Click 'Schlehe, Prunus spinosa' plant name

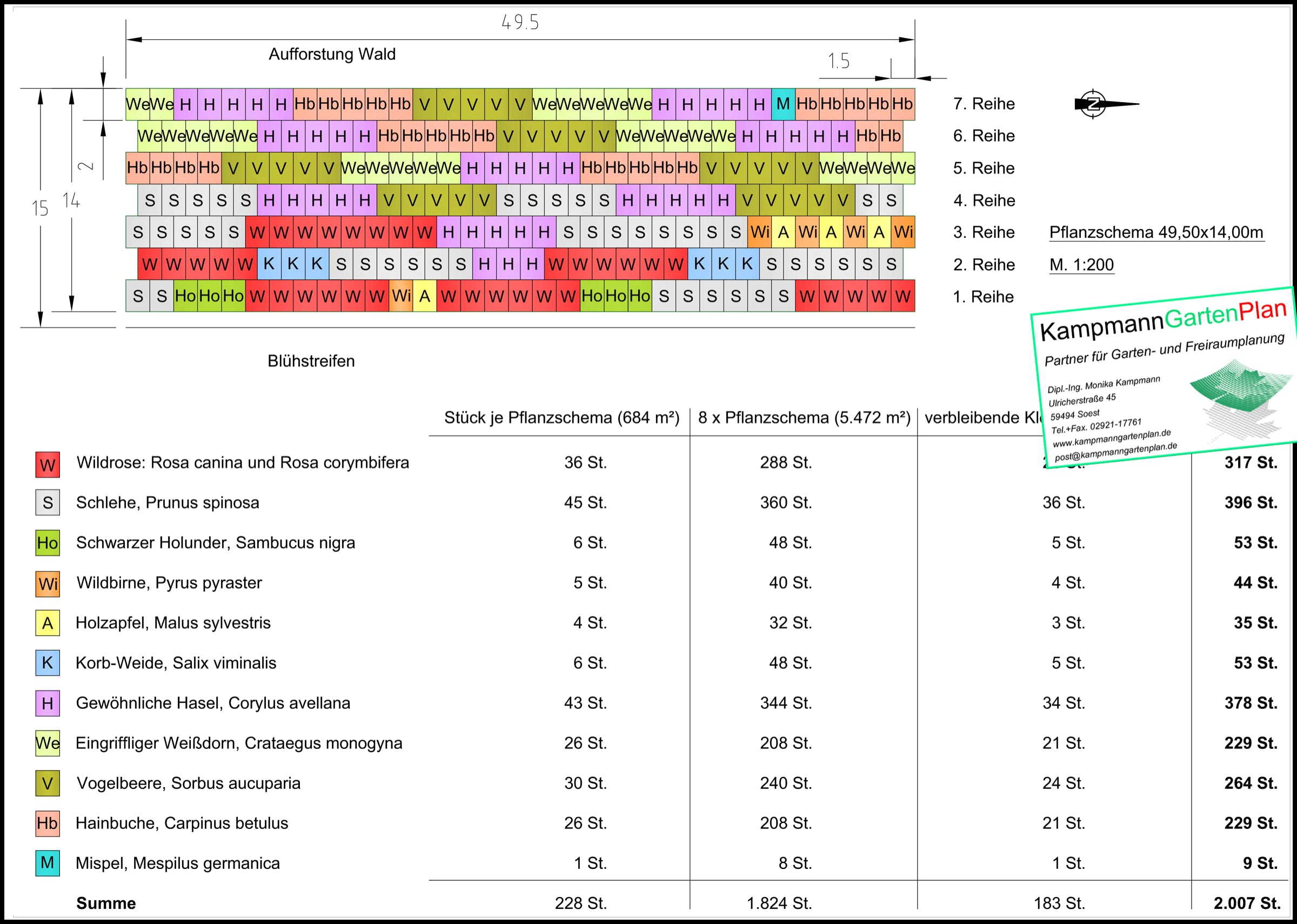(x=168, y=503)
